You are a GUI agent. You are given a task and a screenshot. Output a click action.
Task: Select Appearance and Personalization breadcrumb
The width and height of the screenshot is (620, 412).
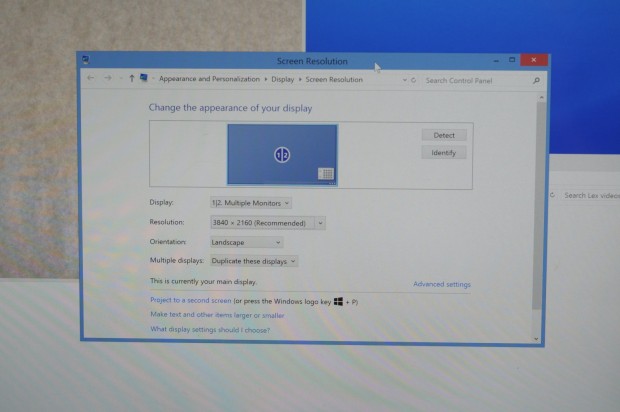click(209, 79)
